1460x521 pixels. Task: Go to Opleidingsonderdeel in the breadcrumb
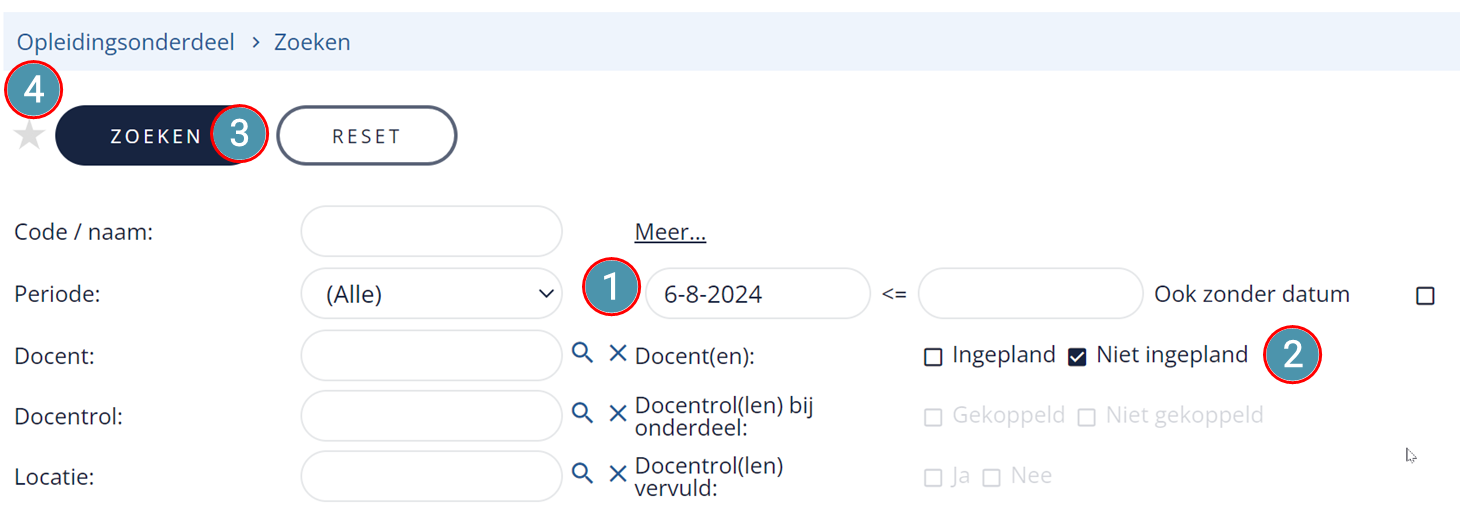click(x=125, y=42)
